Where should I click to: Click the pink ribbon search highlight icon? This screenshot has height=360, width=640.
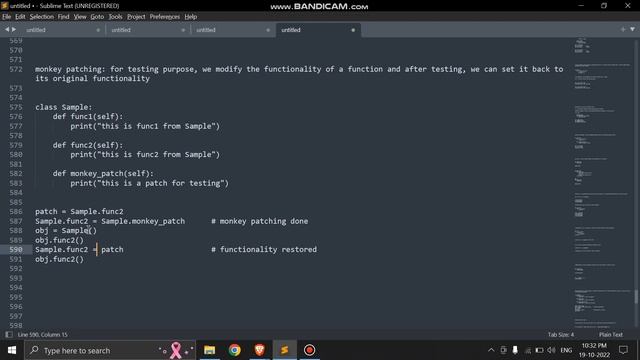176,350
